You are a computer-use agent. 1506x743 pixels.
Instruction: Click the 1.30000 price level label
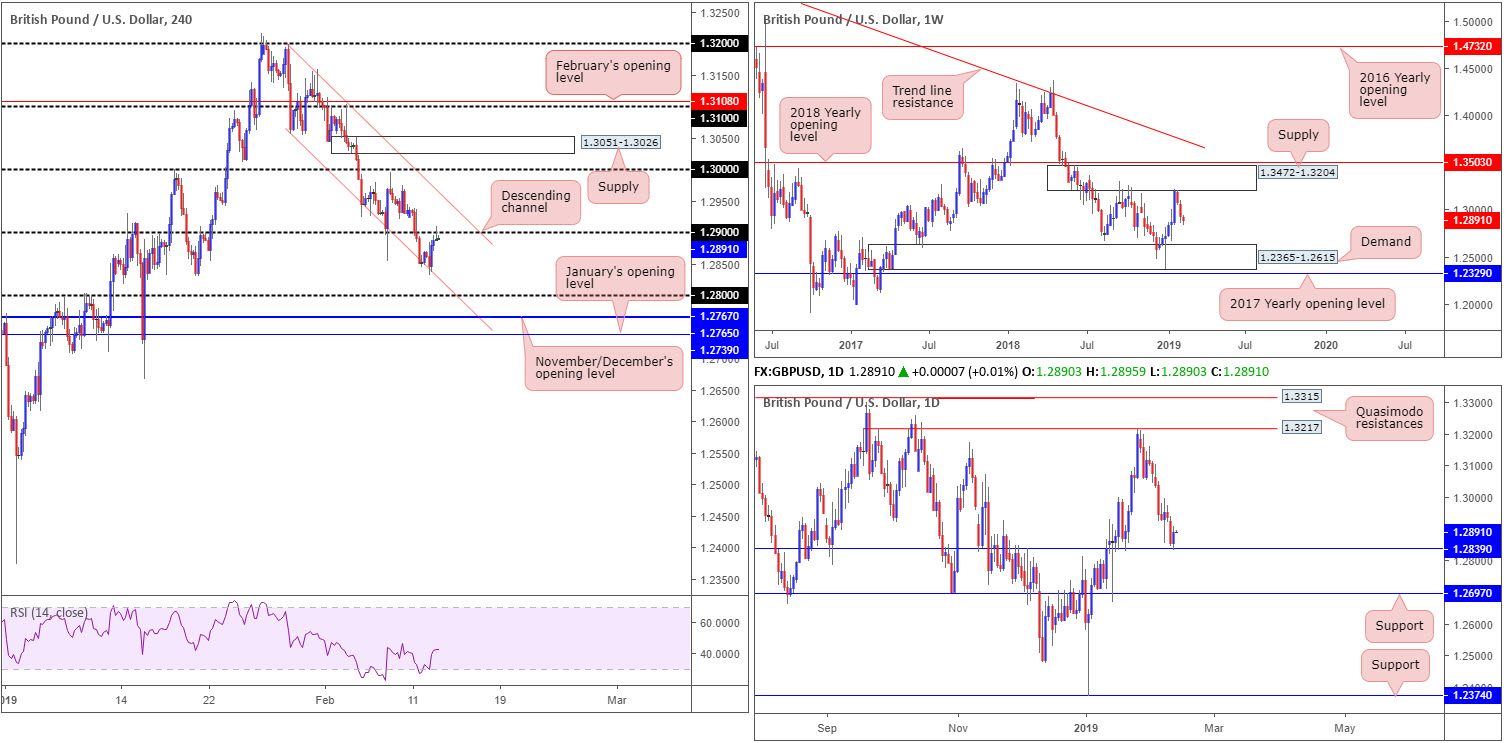(x=722, y=170)
